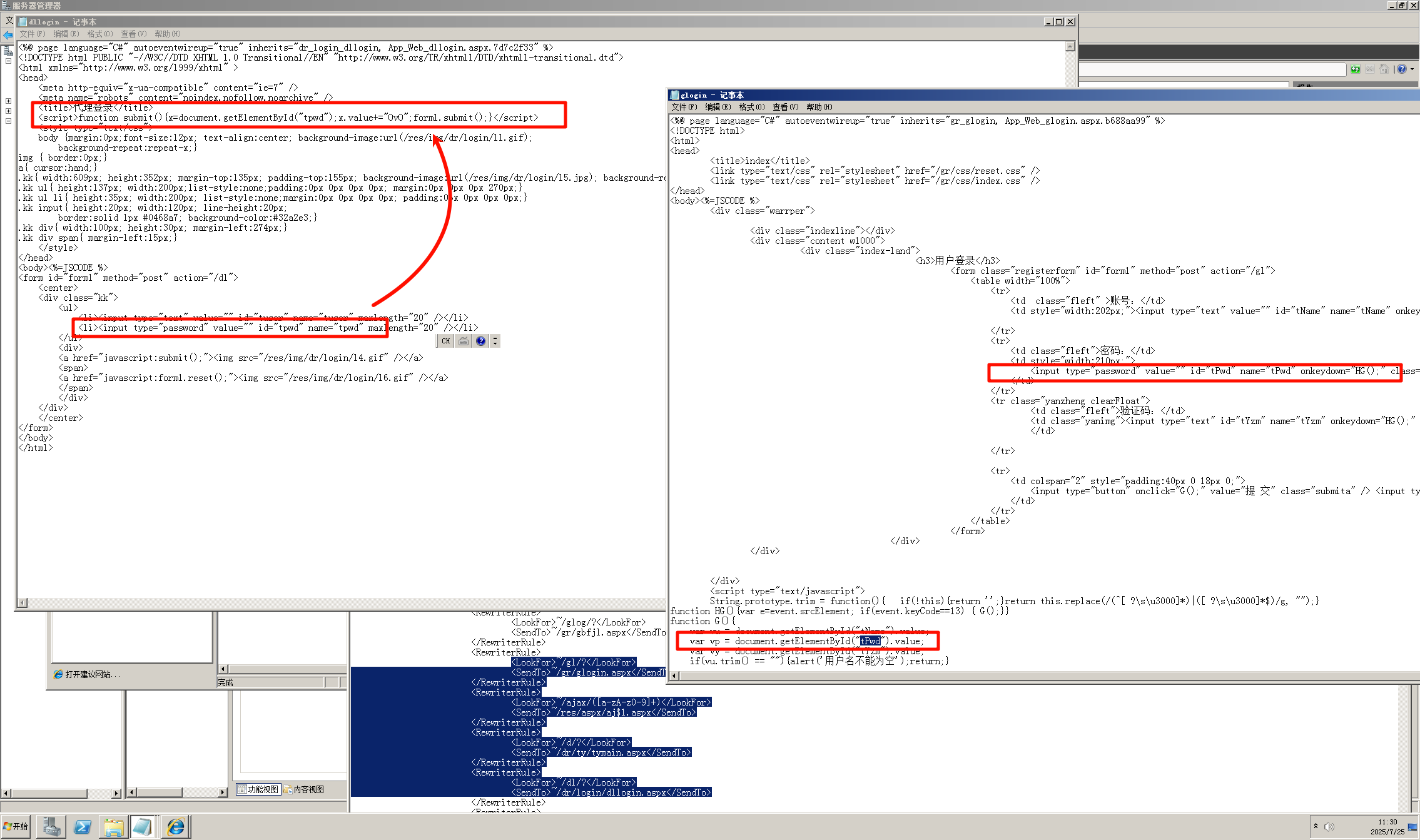Click the IME help icon on language bar
This screenshot has height=840, width=1420.
(480, 341)
